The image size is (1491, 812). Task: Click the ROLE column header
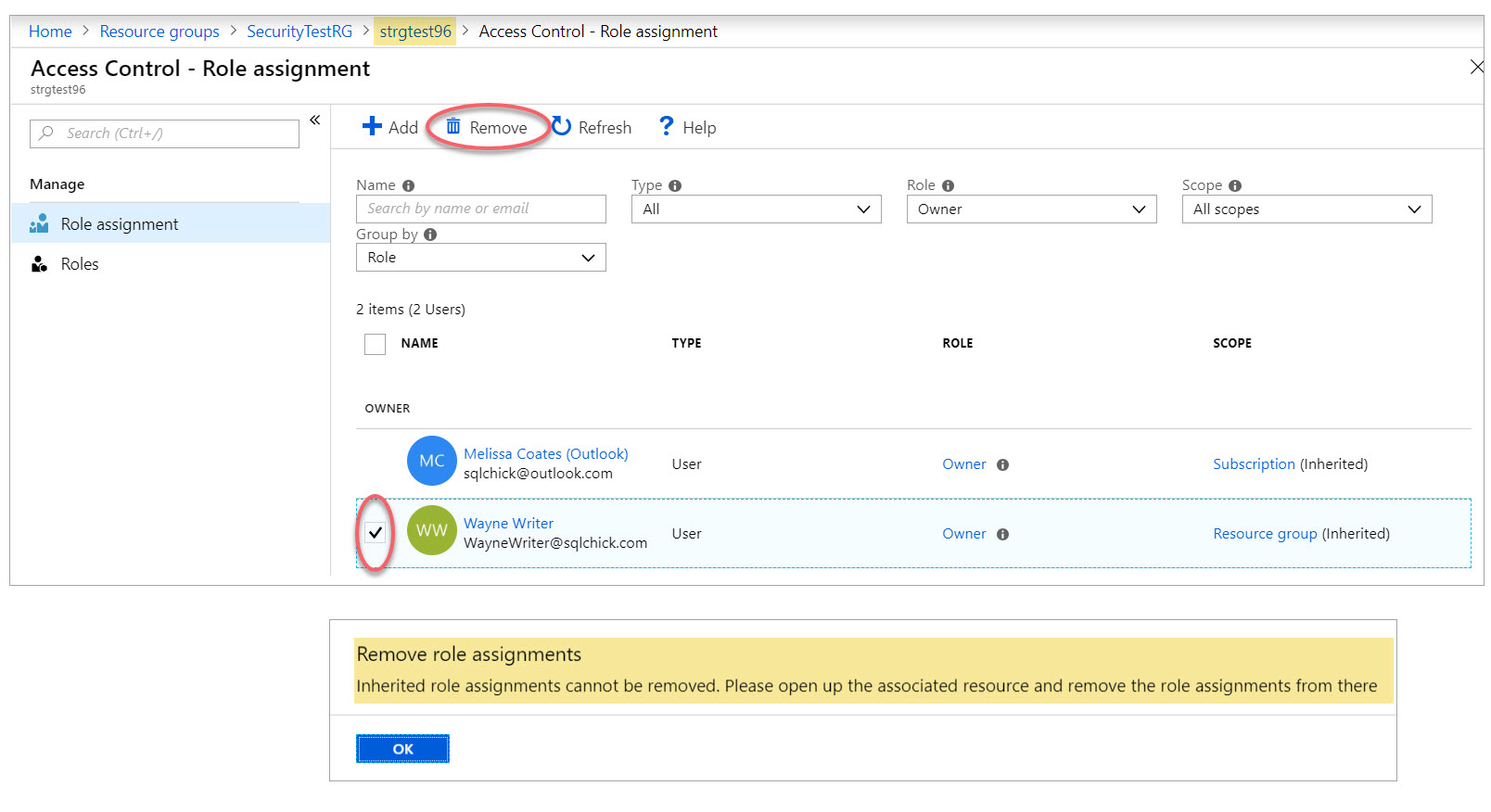[x=958, y=343]
